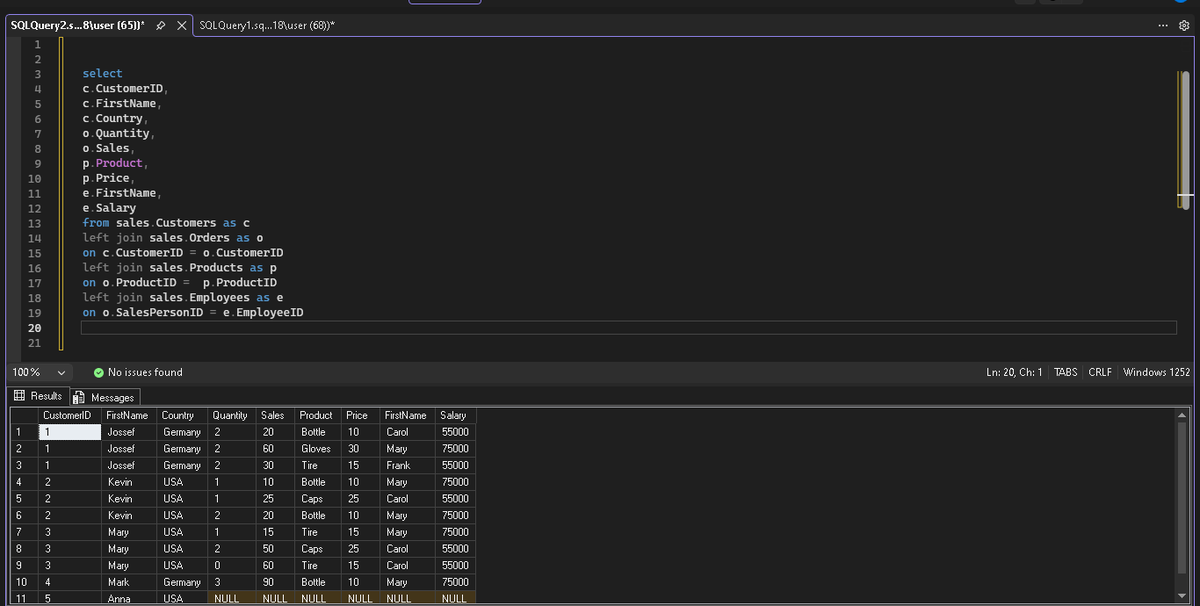
Task: Click the left join sales.Products line
Action: pyautogui.click(x=179, y=268)
